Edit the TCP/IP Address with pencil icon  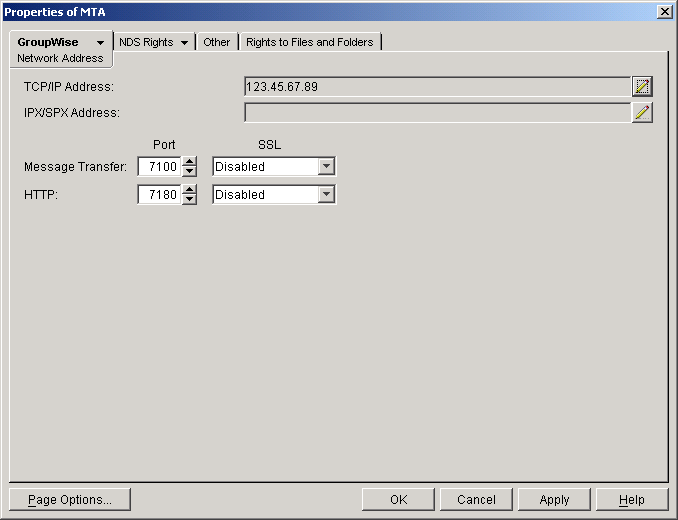(x=642, y=86)
